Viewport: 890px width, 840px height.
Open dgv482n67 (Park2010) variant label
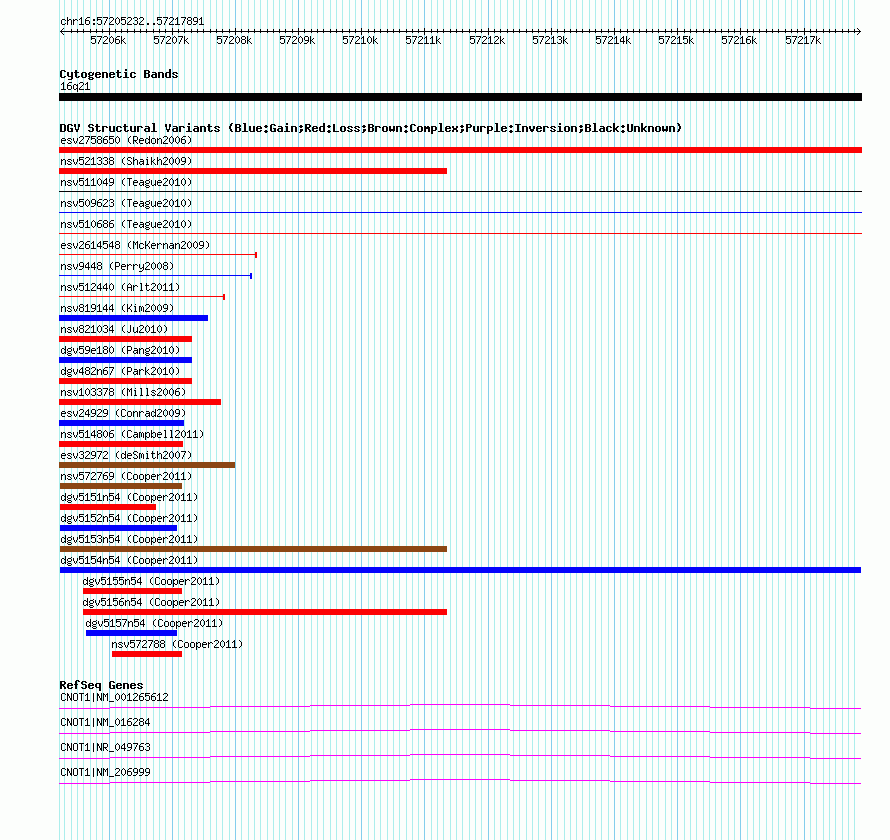pos(120,371)
